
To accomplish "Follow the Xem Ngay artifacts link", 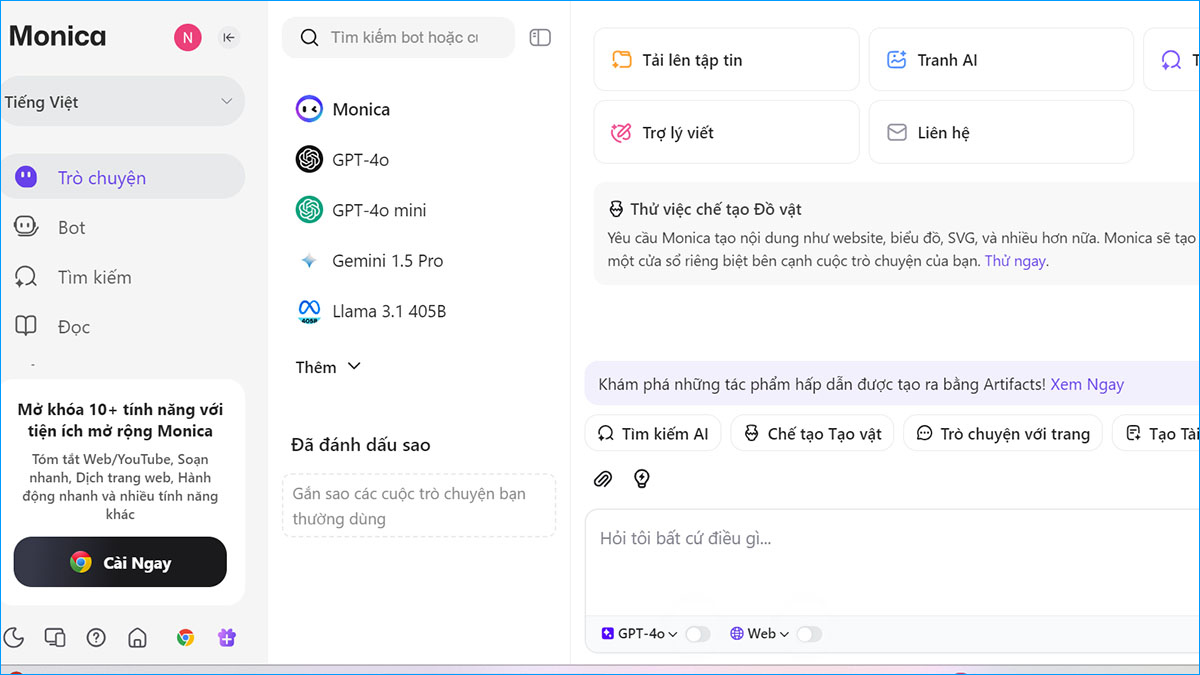I will click(1087, 384).
